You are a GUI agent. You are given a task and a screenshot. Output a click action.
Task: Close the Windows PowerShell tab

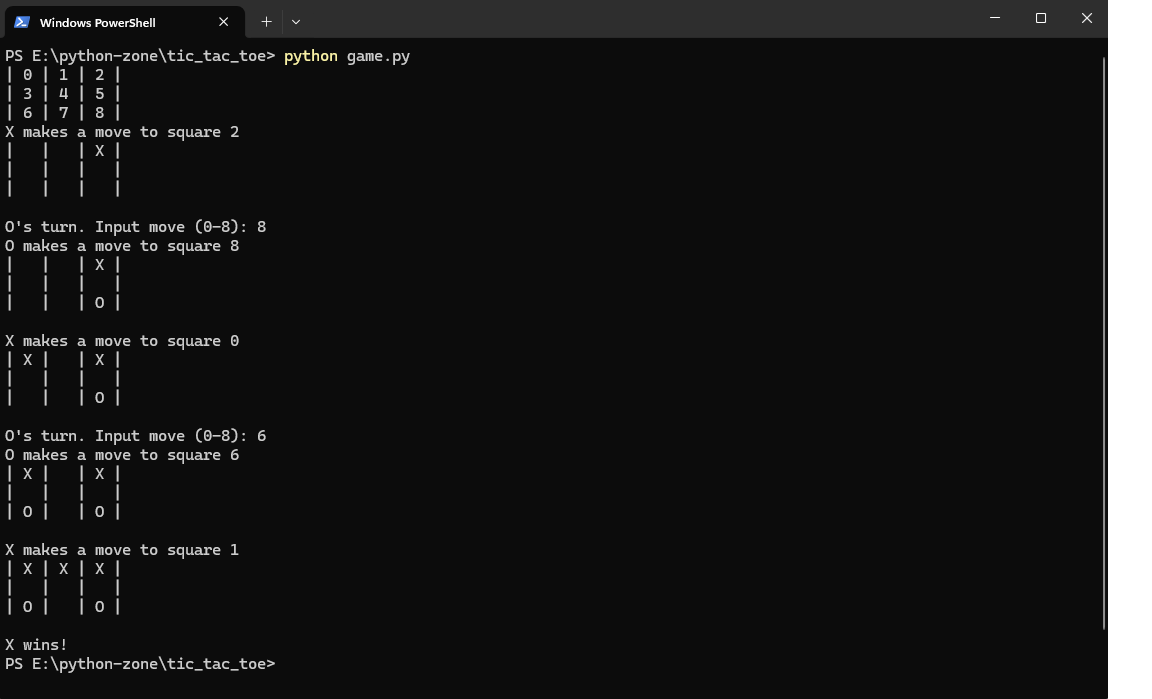(x=223, y=22)
